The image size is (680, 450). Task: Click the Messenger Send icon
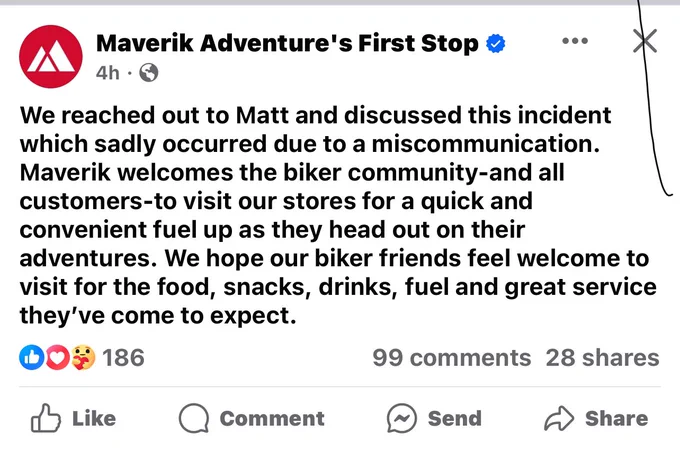pos(402,418)
